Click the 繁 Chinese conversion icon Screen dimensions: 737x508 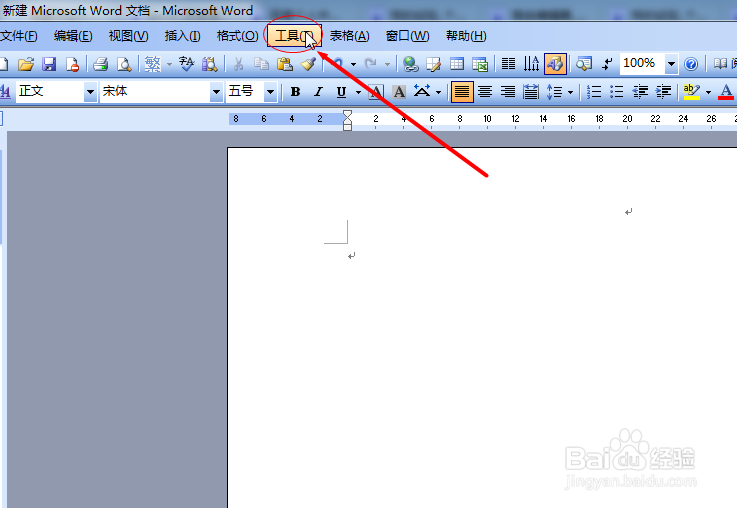click(152, 64)
